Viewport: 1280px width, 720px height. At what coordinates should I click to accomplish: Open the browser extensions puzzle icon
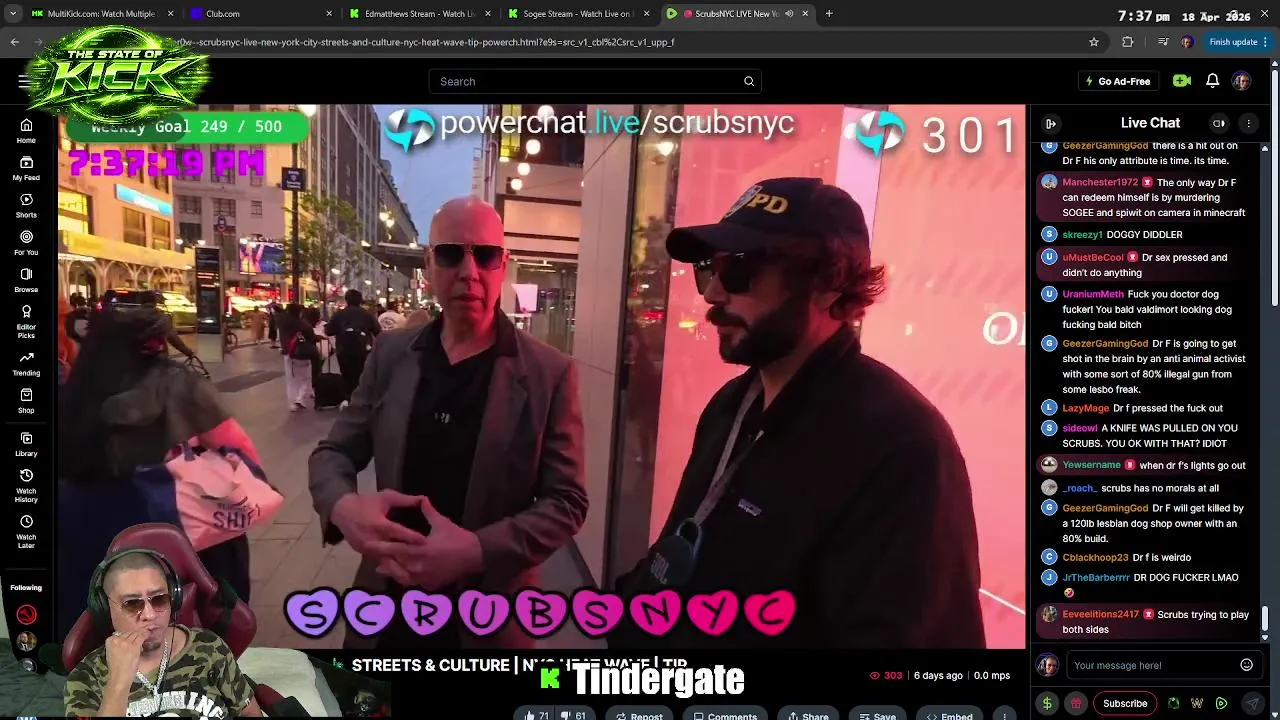(x=1128, y=42)
